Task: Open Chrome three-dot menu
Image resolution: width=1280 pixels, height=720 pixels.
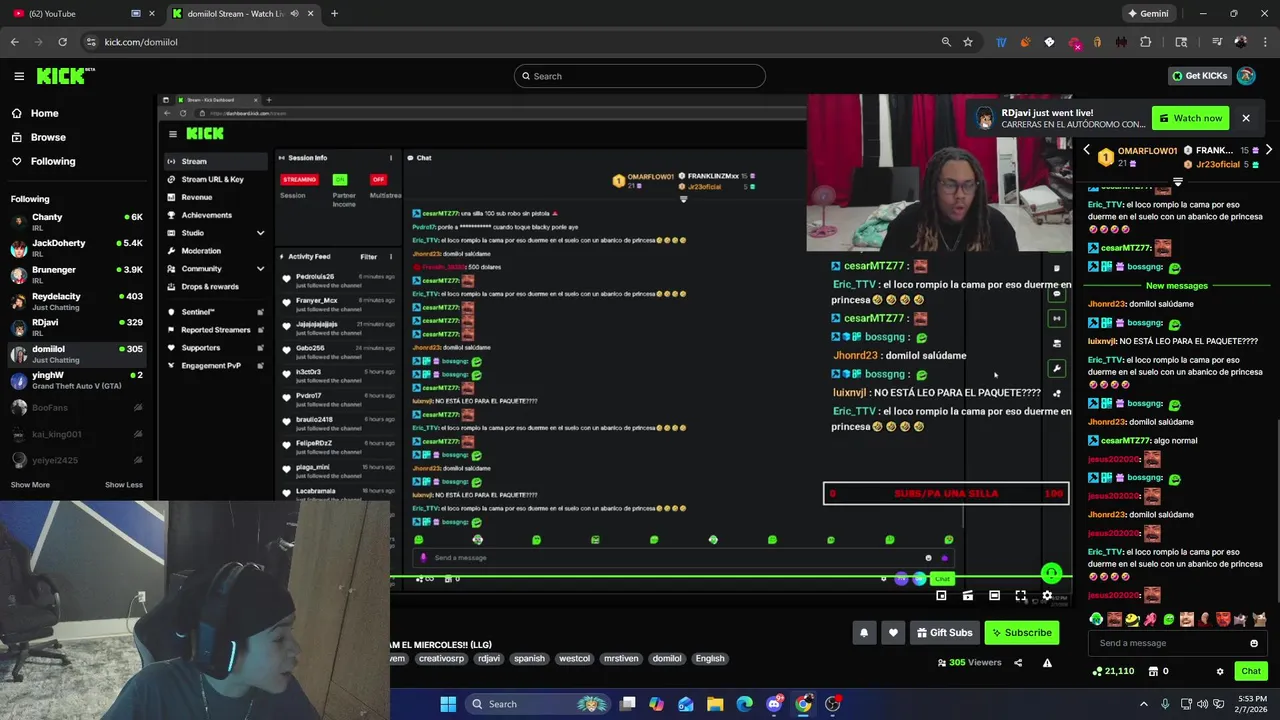Action: [x=1265, y=42]
